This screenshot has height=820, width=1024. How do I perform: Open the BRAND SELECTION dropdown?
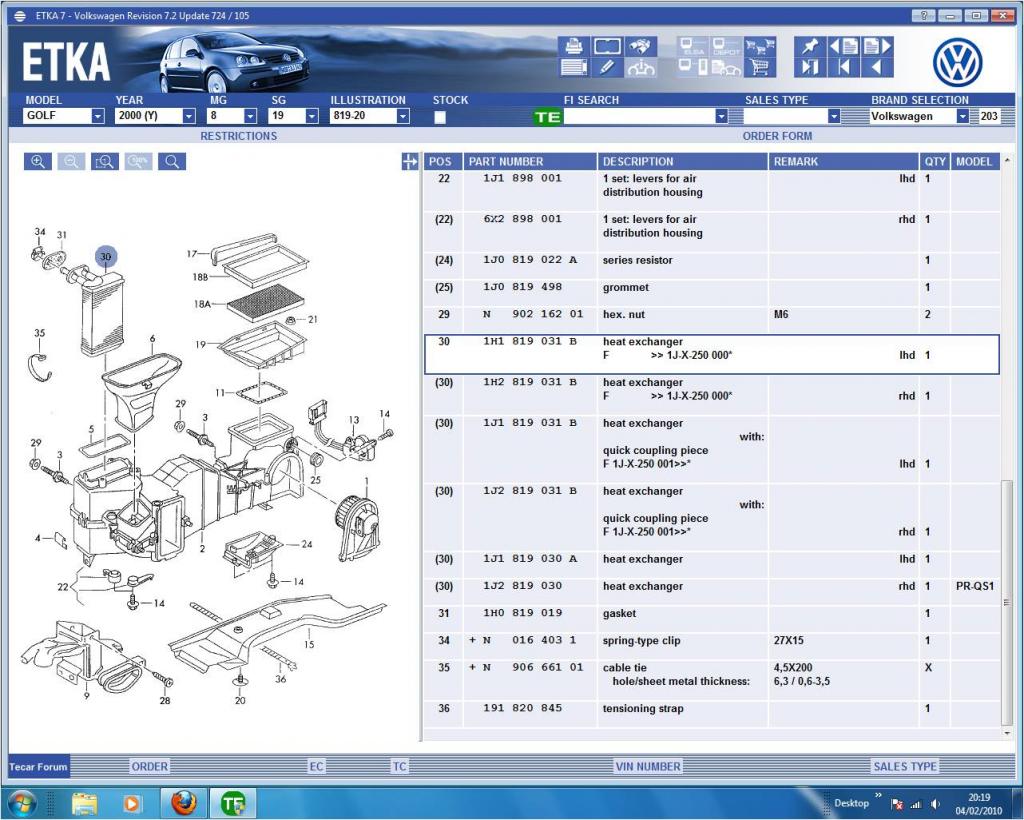tap(963, 116)
